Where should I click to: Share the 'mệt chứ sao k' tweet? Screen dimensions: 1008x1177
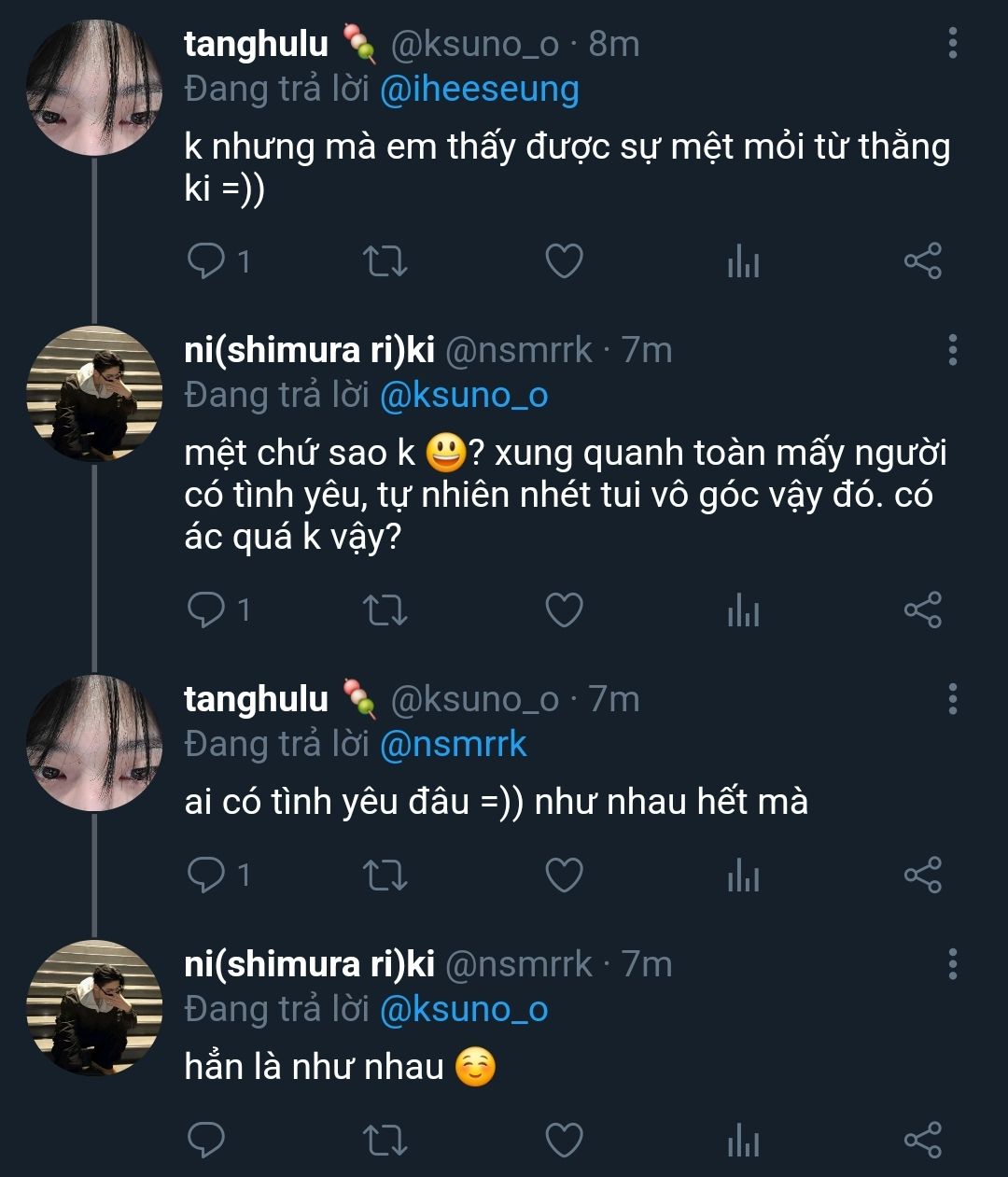[922, 610]
